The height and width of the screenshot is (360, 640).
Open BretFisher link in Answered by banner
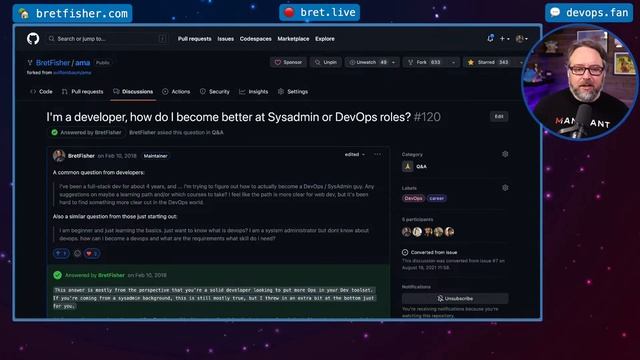point(111,276)
